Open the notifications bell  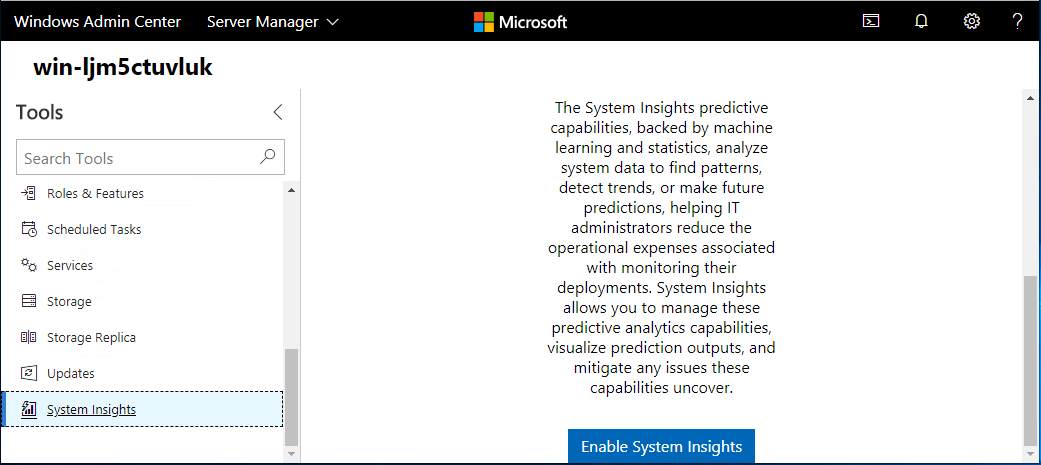click(922, 21)
